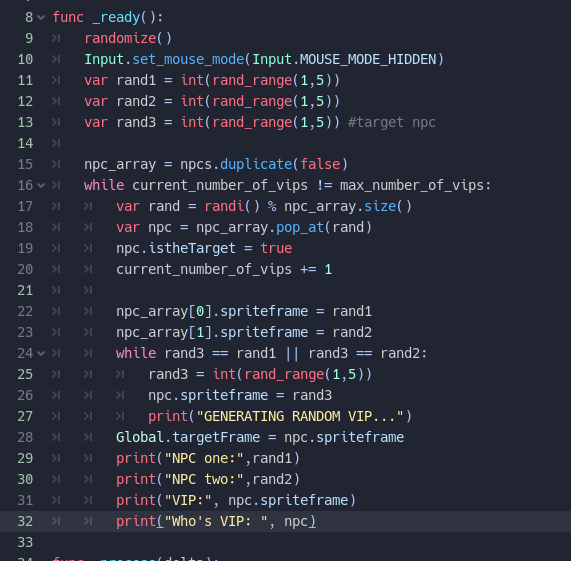Click the istheTarget property on line 19
The width and height of the screenshot is (571, 561).
coord(192,248)
